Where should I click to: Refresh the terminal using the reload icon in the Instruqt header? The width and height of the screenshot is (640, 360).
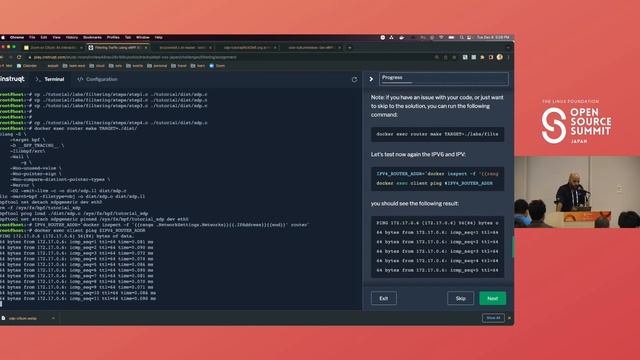point(354,80)
